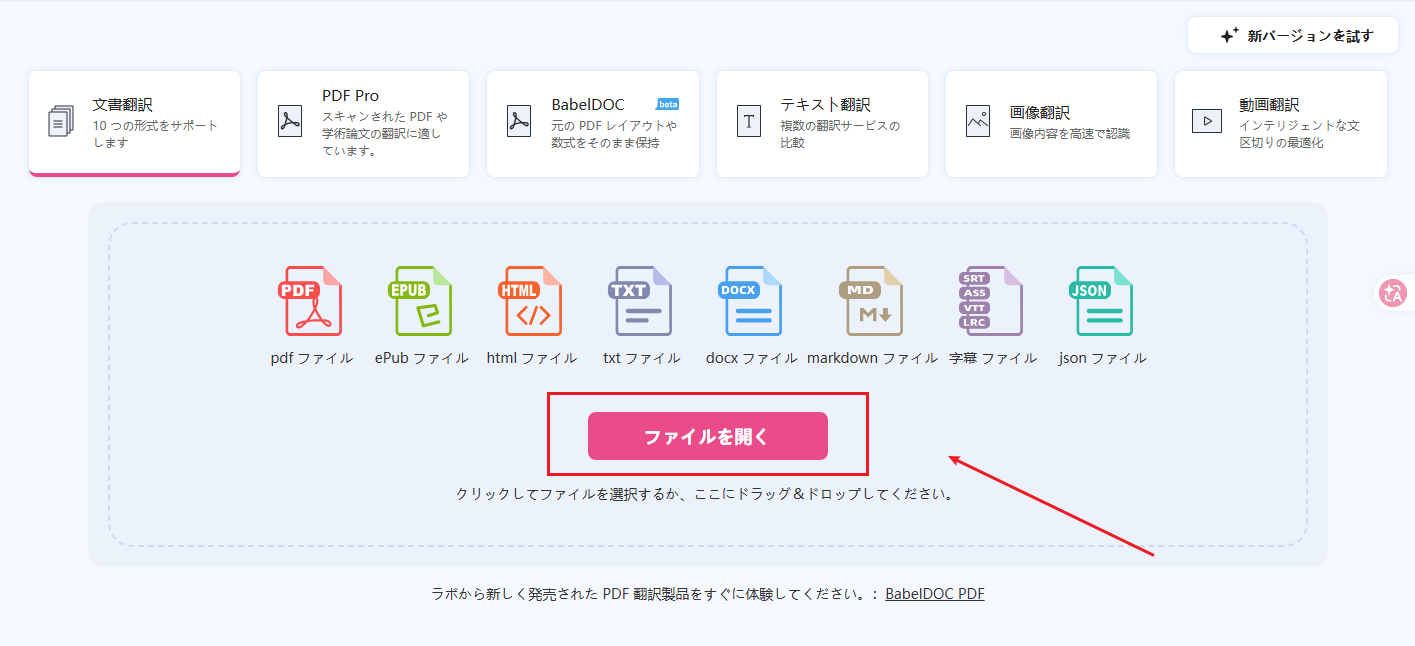Click the 'html ファイル' label

(x=531, y=358)
